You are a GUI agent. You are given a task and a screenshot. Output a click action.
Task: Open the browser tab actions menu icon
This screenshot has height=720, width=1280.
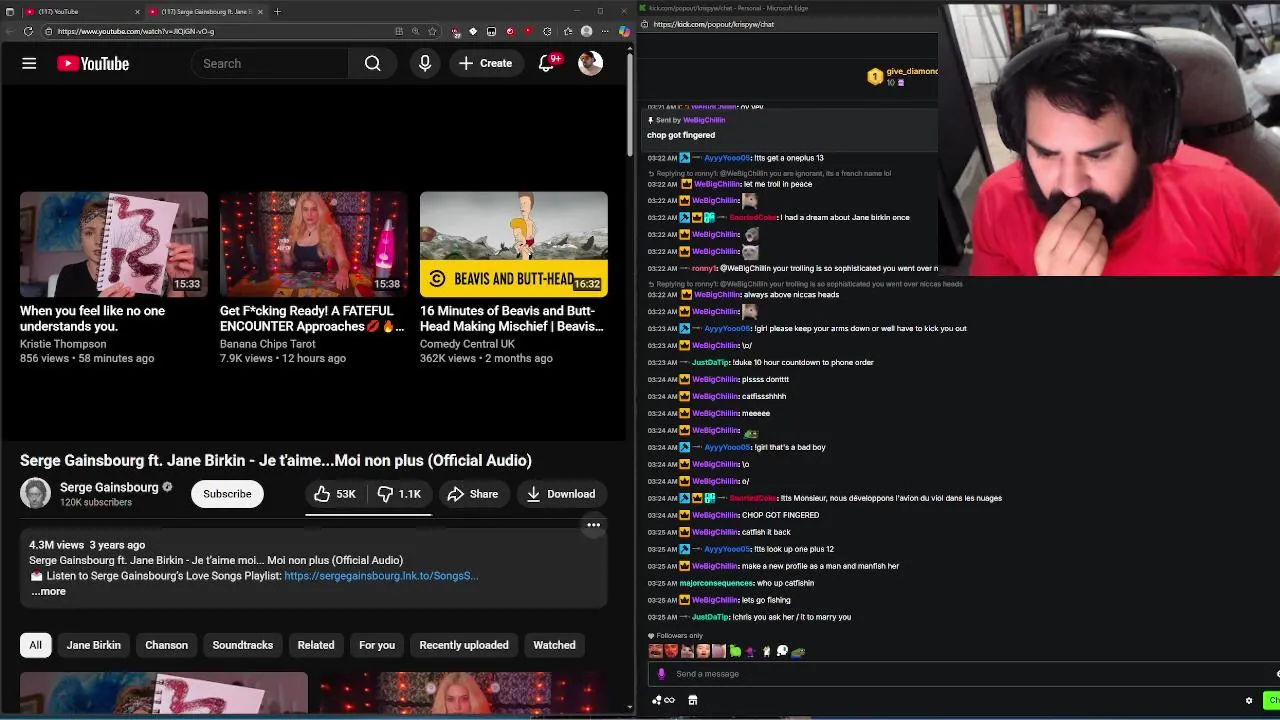click(x=9, y=11)
